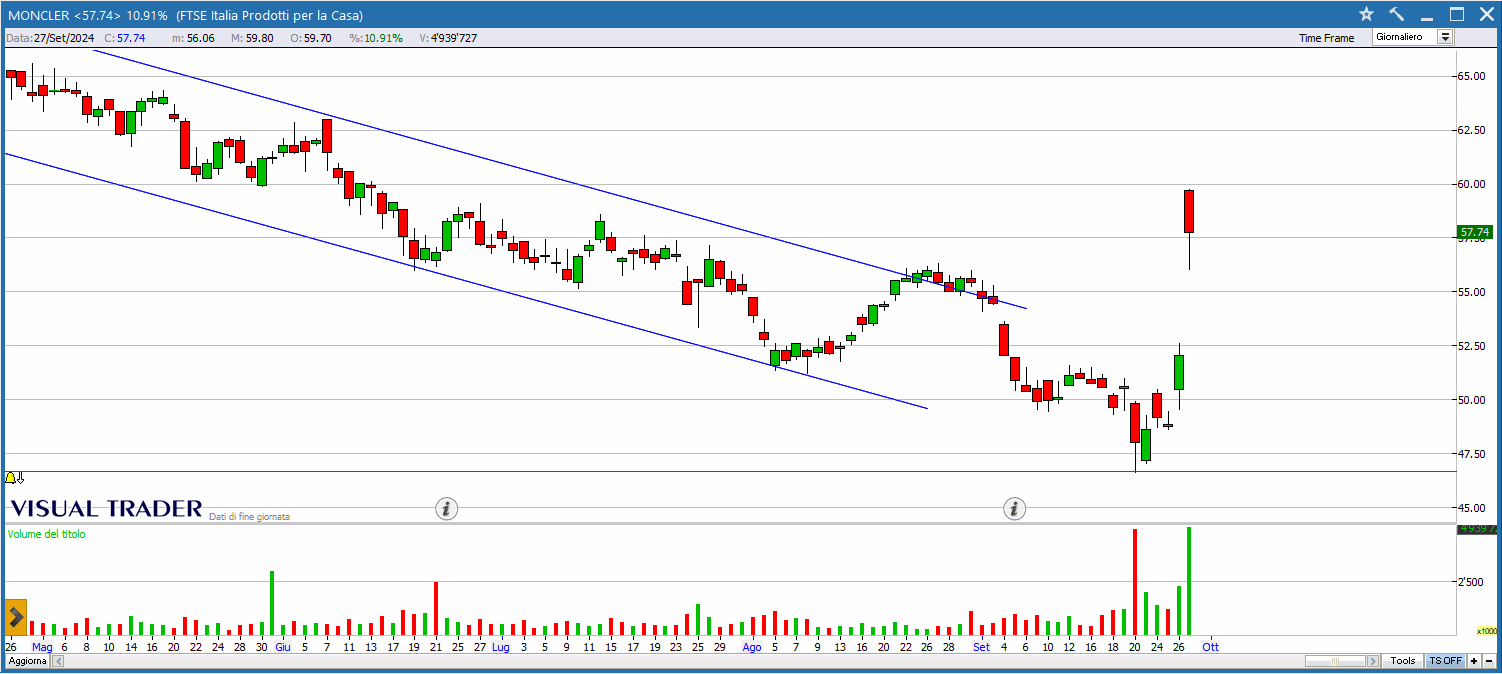This screenshot has height=674, width=1502.
Task: Toggle the TS OFF button
Action: tap(1445, 661)
